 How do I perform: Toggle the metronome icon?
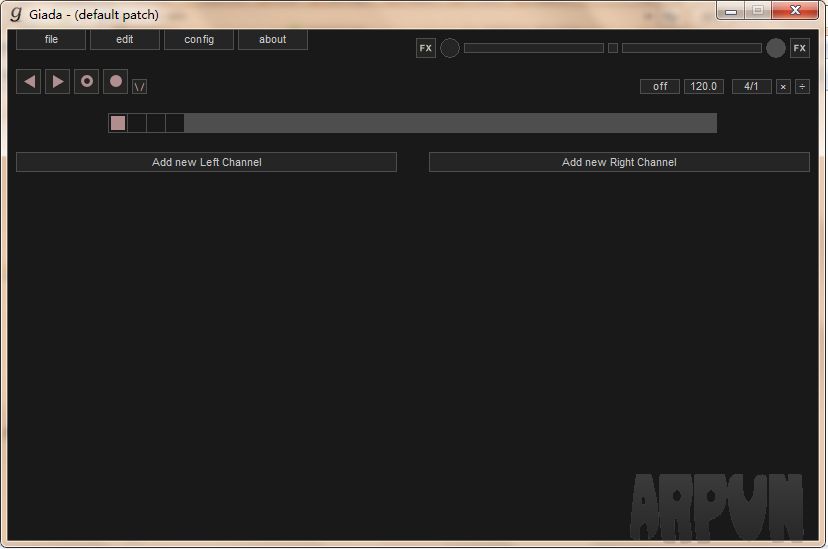tap(140, 87)
